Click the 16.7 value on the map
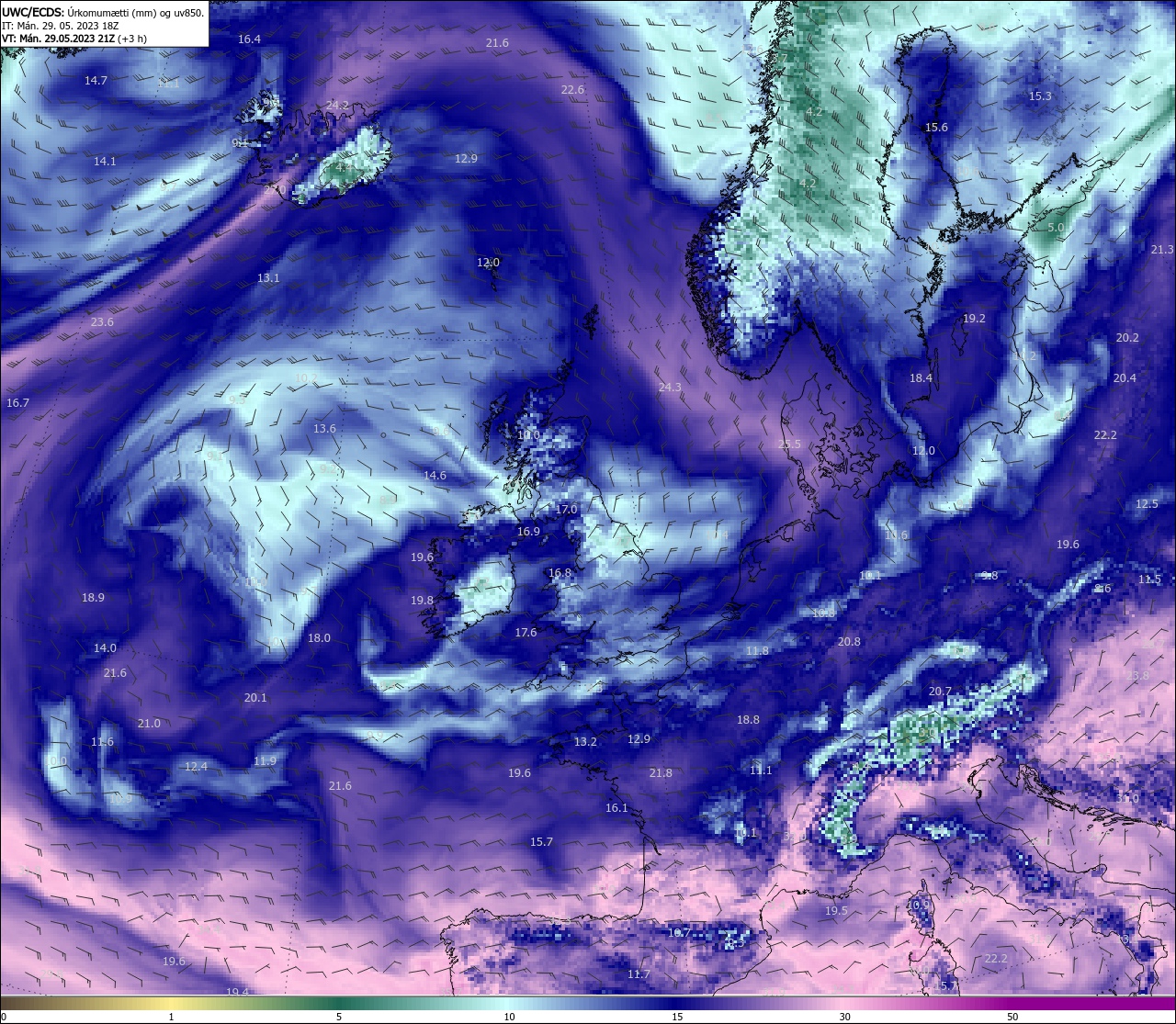 17,403
